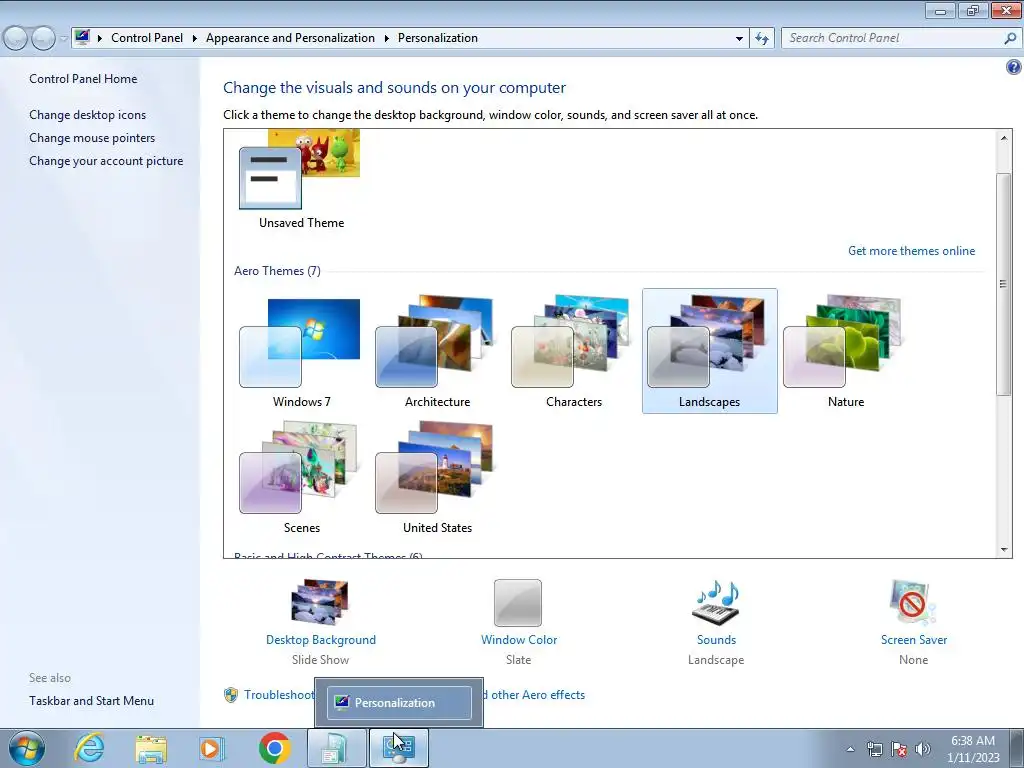This screenshot has height=768, width=1024.
Task: Click the themes list scrollbar thumb
Action: [x=1004, y=283]
